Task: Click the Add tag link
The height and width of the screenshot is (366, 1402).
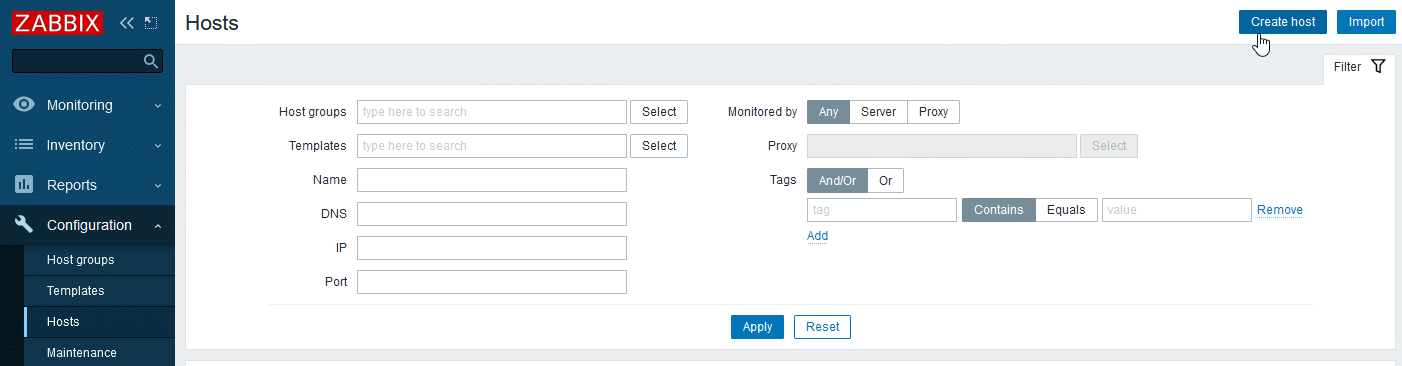Action: pyautogui.click(x=818, y=236)
